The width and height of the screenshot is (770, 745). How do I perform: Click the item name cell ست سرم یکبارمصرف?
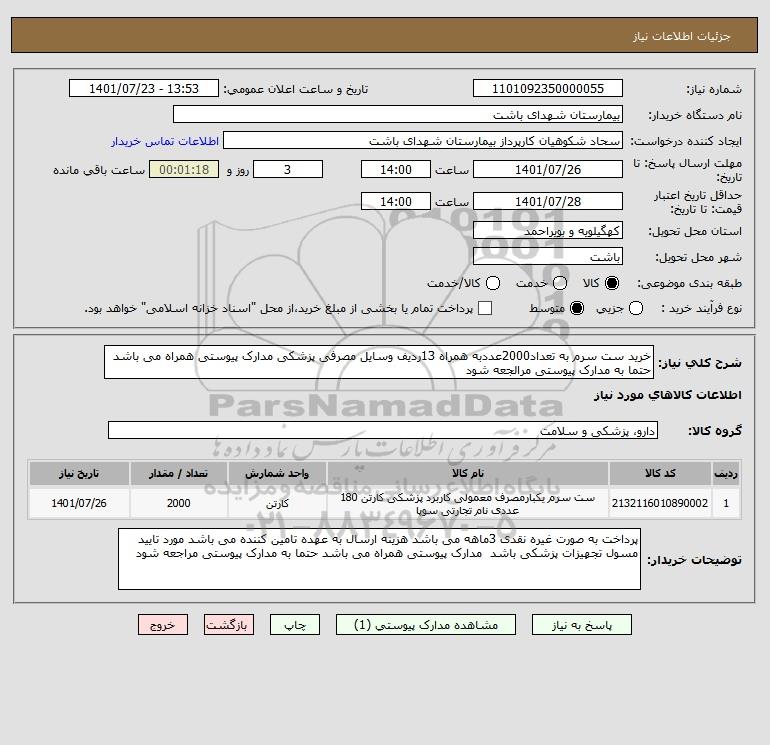pyautogui.click(x=468, y=503)
